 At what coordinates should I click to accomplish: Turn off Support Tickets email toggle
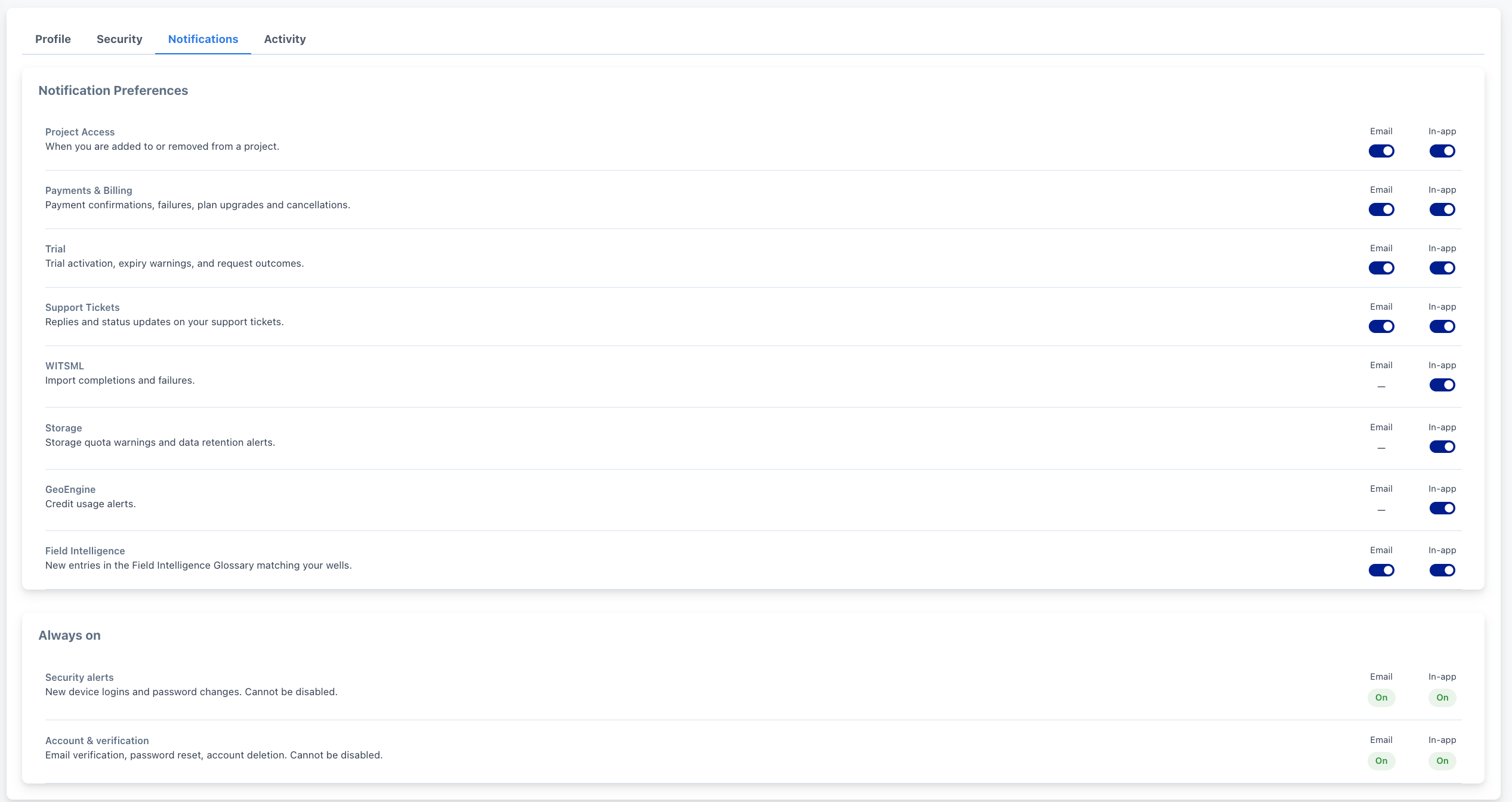1381,326
